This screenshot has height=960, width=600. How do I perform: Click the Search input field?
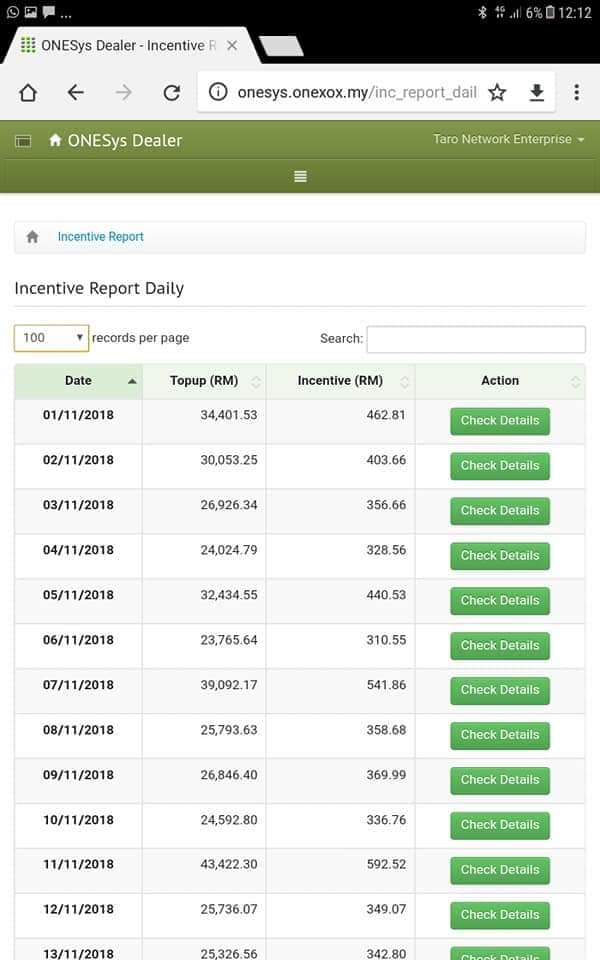476,339
